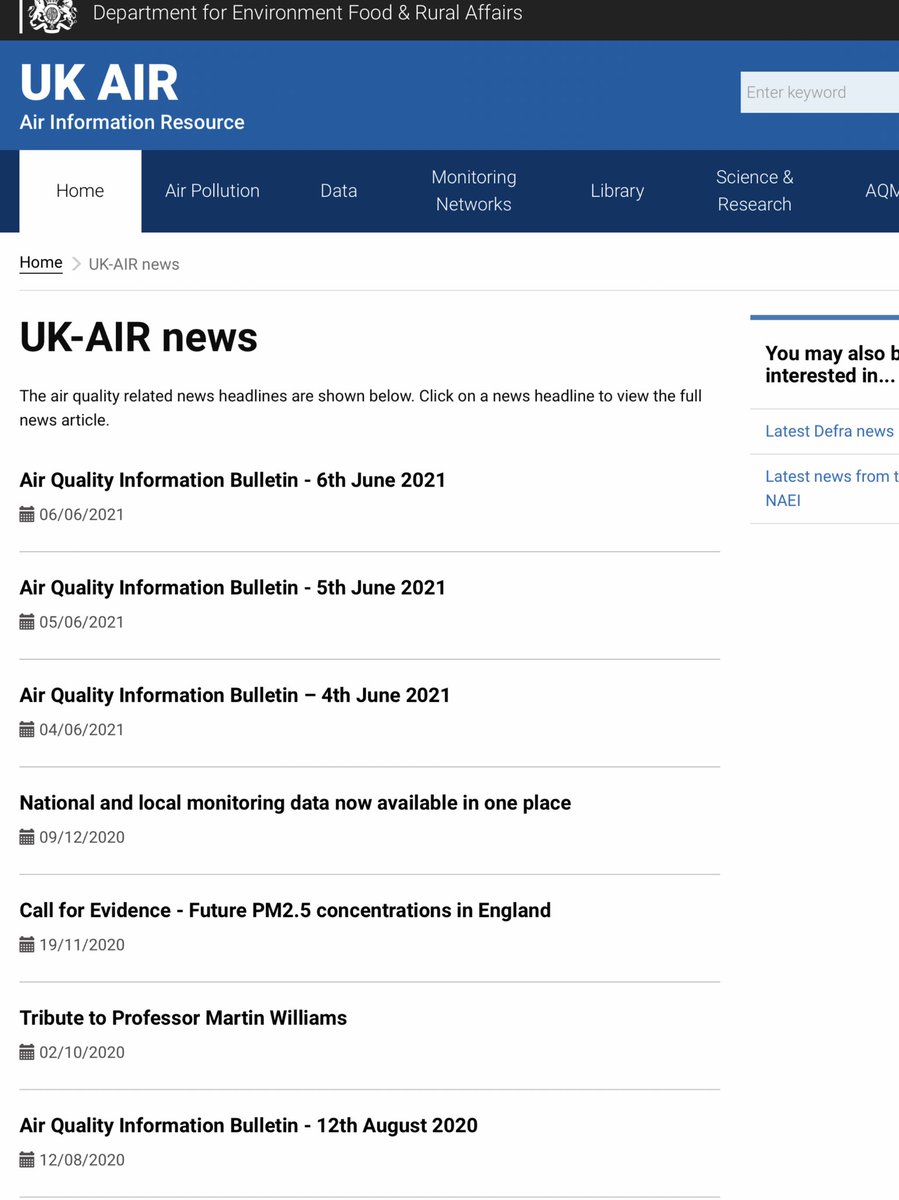Open the 5th June 2021 bulletin
Viewport: 899px width, 1200px height.
click(233, 587)
